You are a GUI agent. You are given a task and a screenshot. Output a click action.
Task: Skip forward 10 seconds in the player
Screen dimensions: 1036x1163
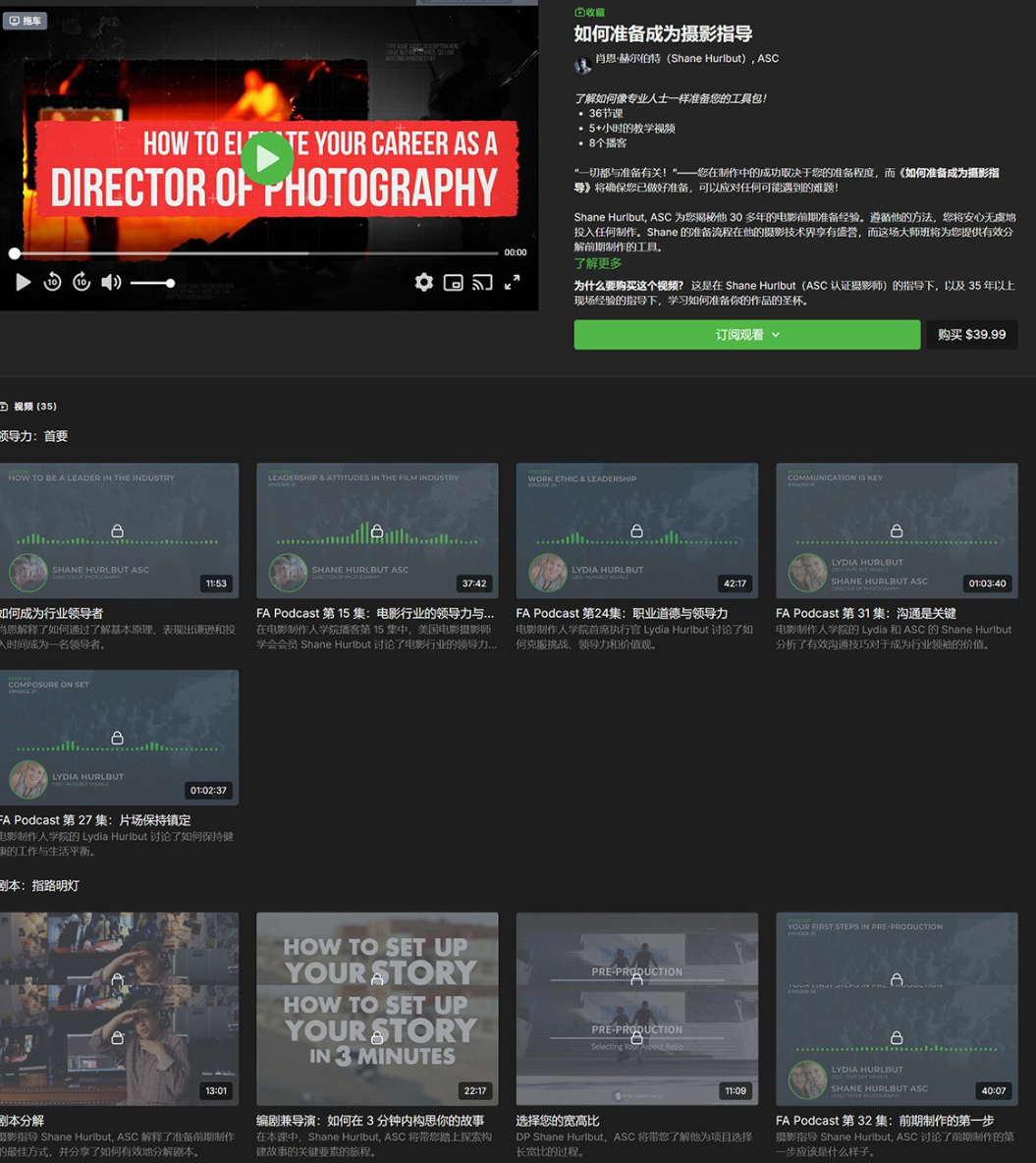pos(82,282)
